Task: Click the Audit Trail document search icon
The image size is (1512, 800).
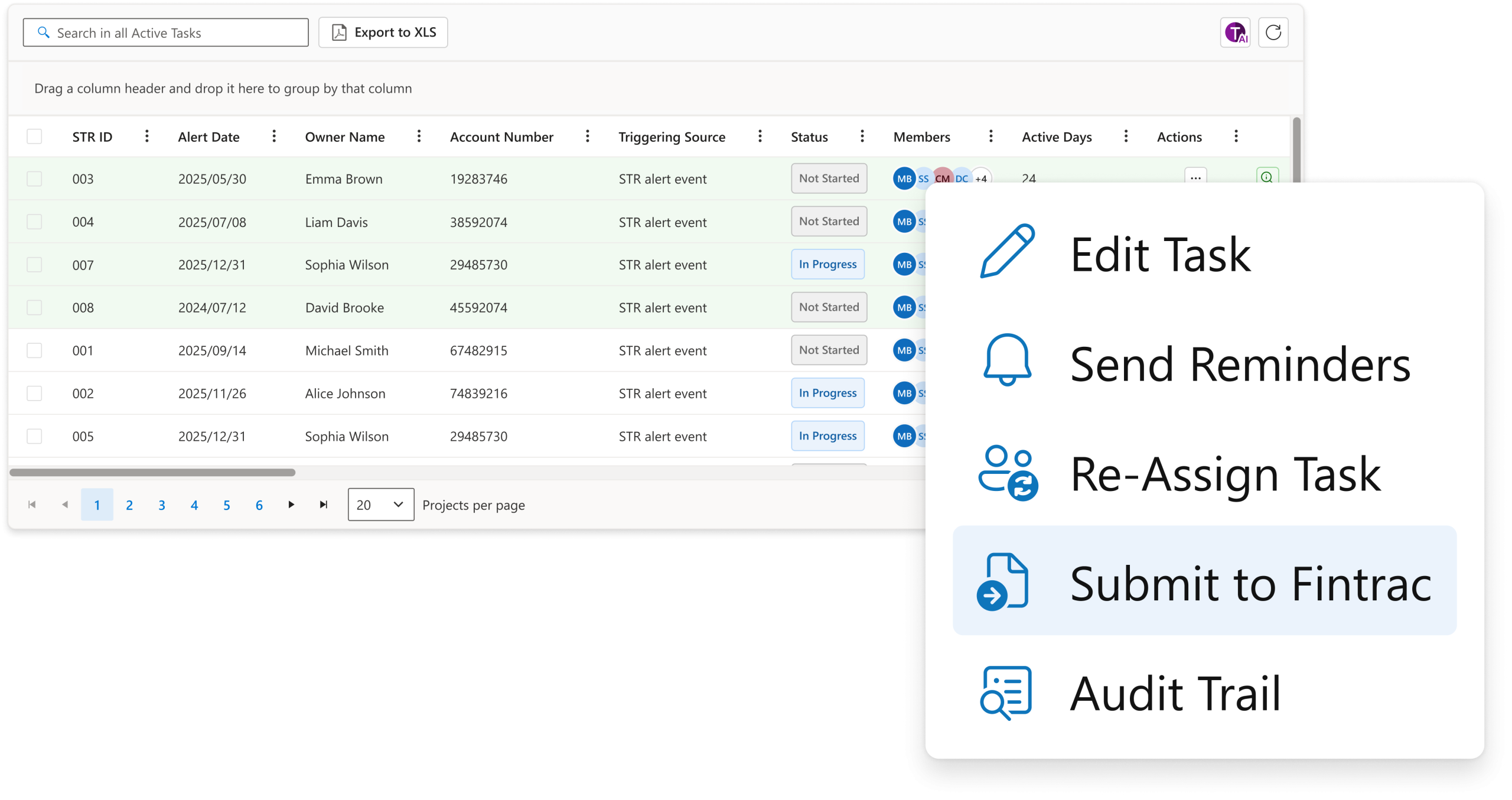Action: 1006,692
